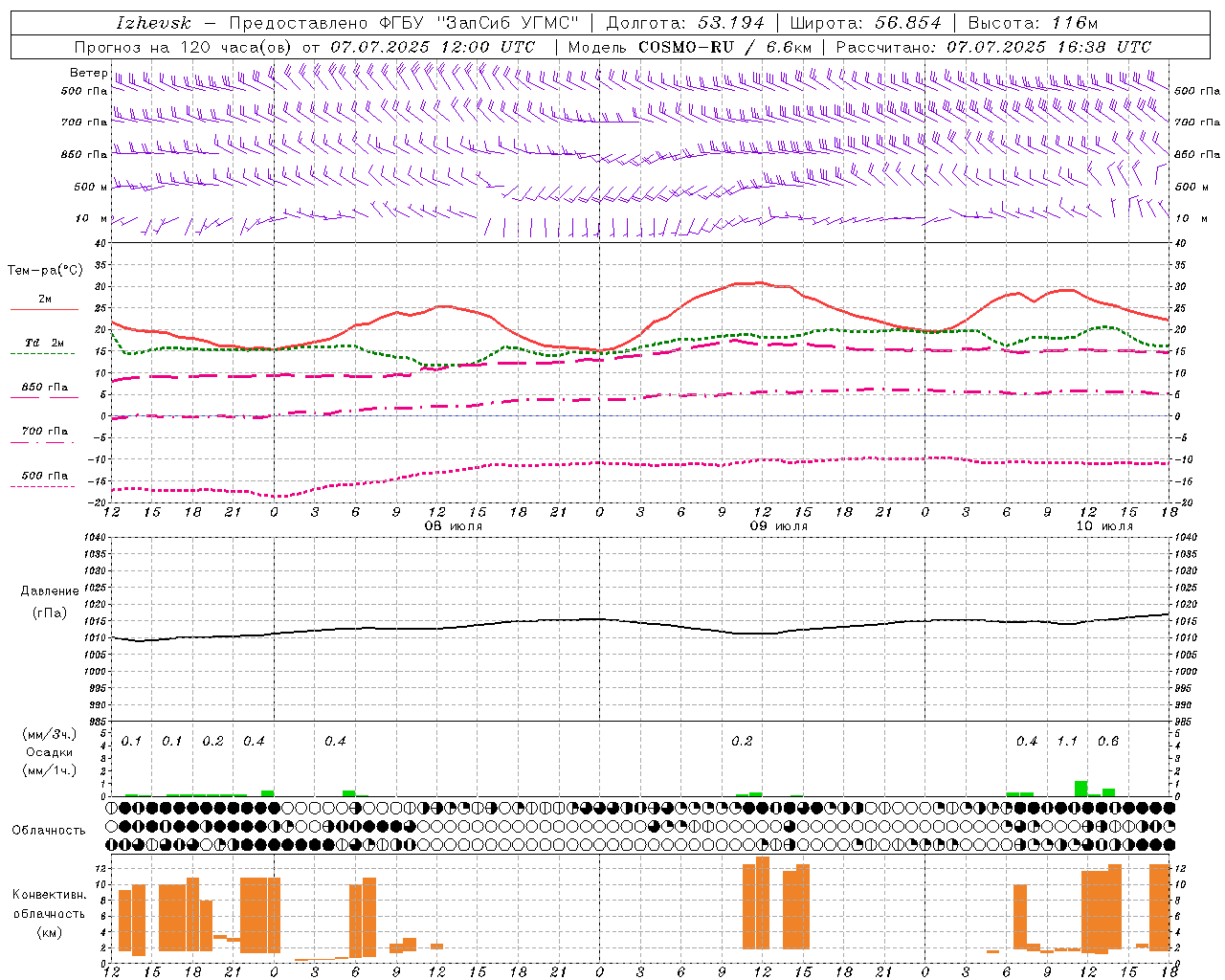Click the "Осадки" precipitation label
The height and width of the screenshot is (980, 1225).
(50, 752)
